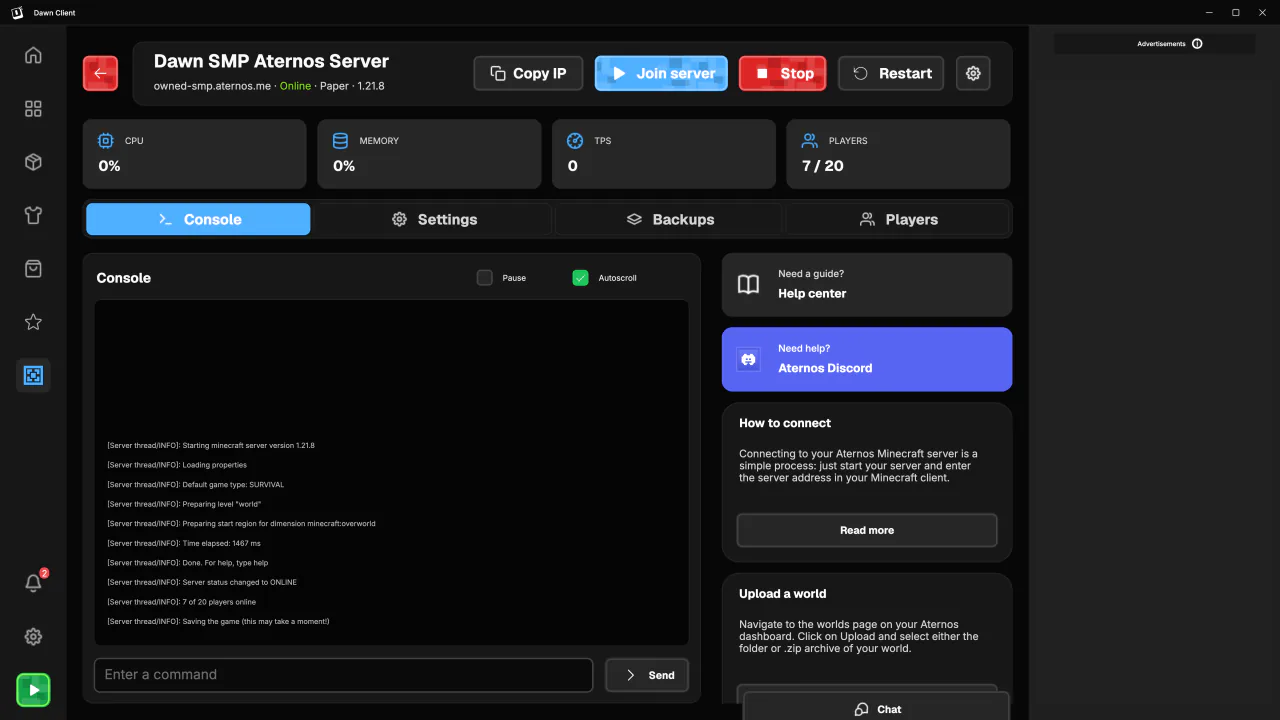The image size is (1280, 720).
Task: Open the Chat panel
Action: (x=876, y=707)
